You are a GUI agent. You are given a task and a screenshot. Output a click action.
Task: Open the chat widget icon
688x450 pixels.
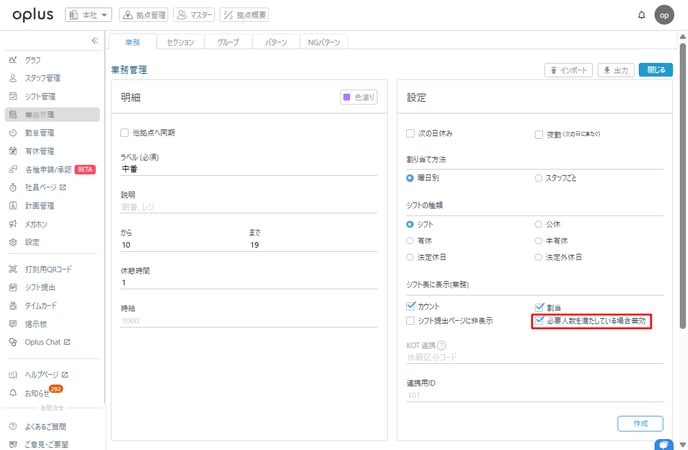[x=662, y=443]
